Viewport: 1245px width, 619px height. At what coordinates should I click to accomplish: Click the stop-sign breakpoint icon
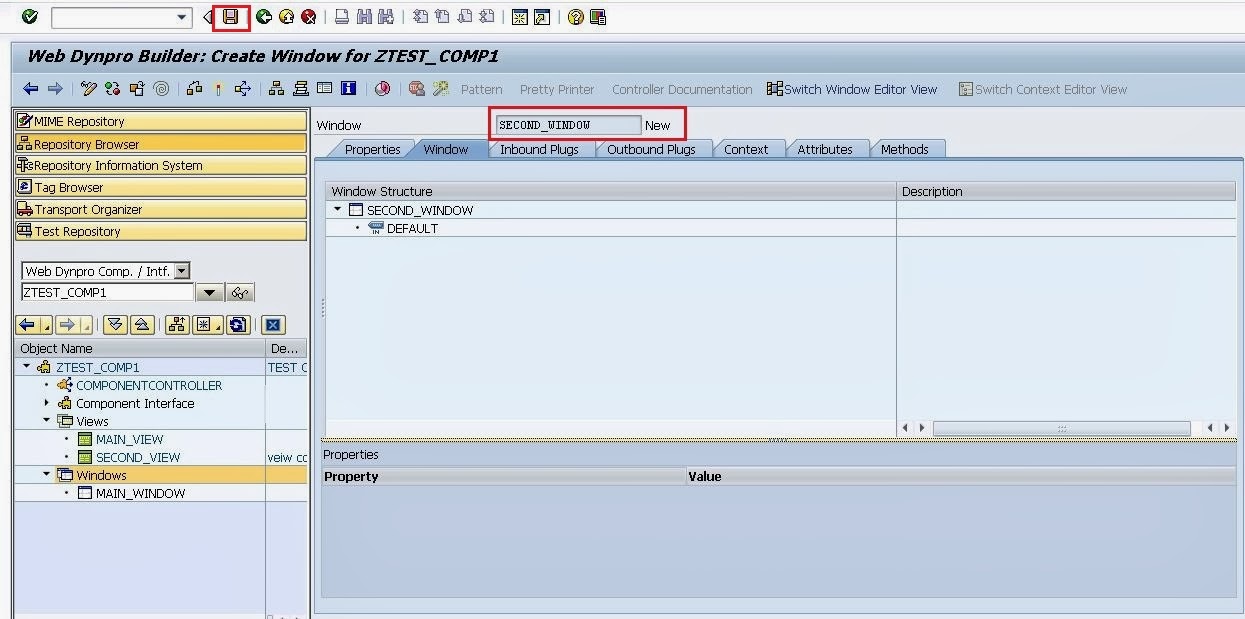417,89
